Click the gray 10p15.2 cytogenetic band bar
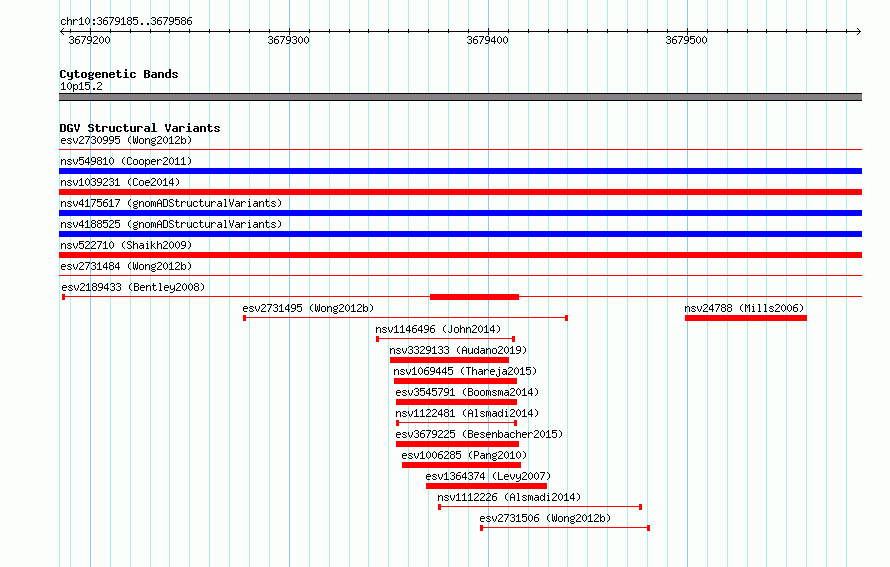Screen dimensions: 890x567 (460, 97)
